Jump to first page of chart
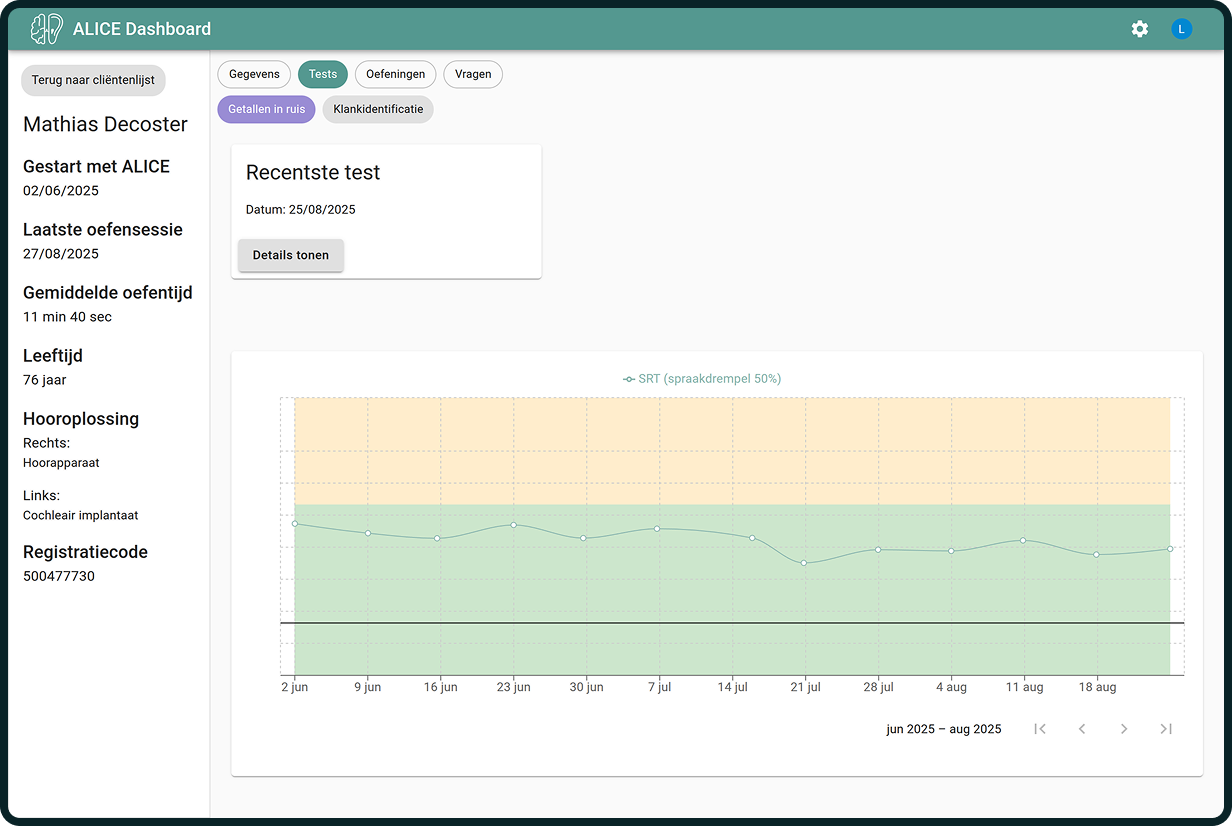 click(1040, 729)
